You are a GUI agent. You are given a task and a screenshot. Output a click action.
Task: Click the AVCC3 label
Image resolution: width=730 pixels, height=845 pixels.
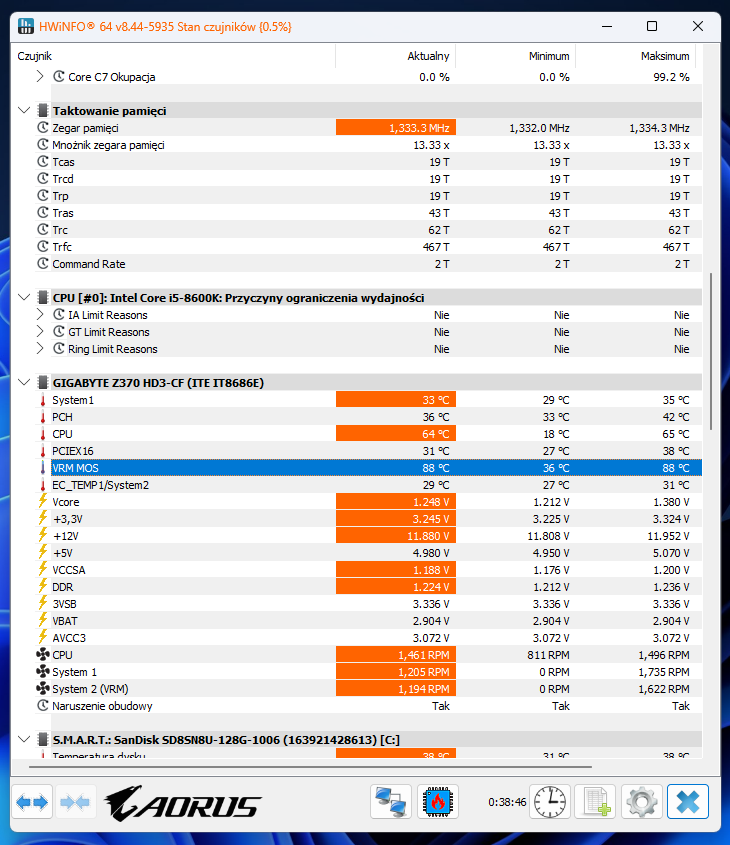69,638
